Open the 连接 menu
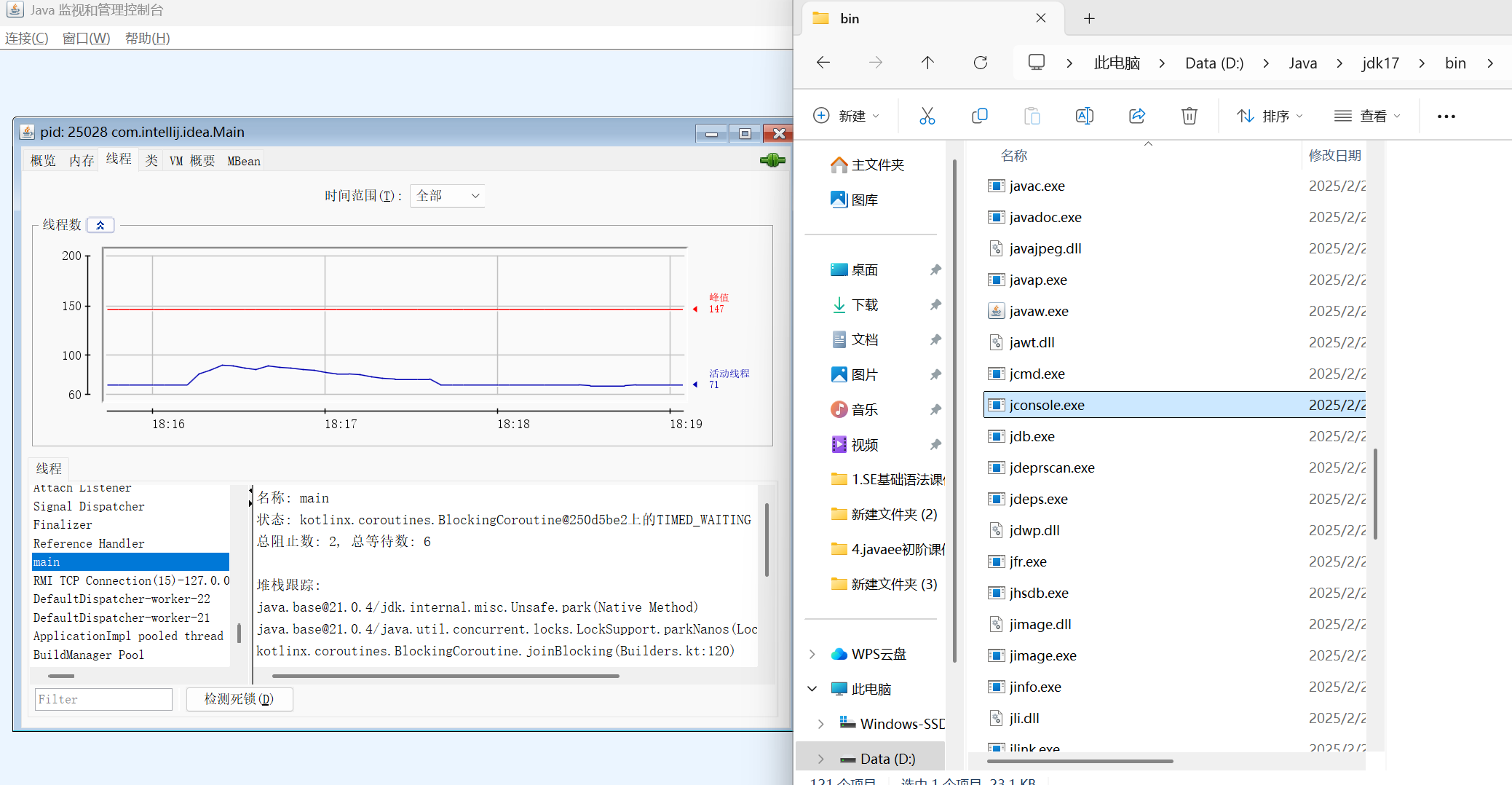Screen dimensions: 1512x785 point(27,38)
